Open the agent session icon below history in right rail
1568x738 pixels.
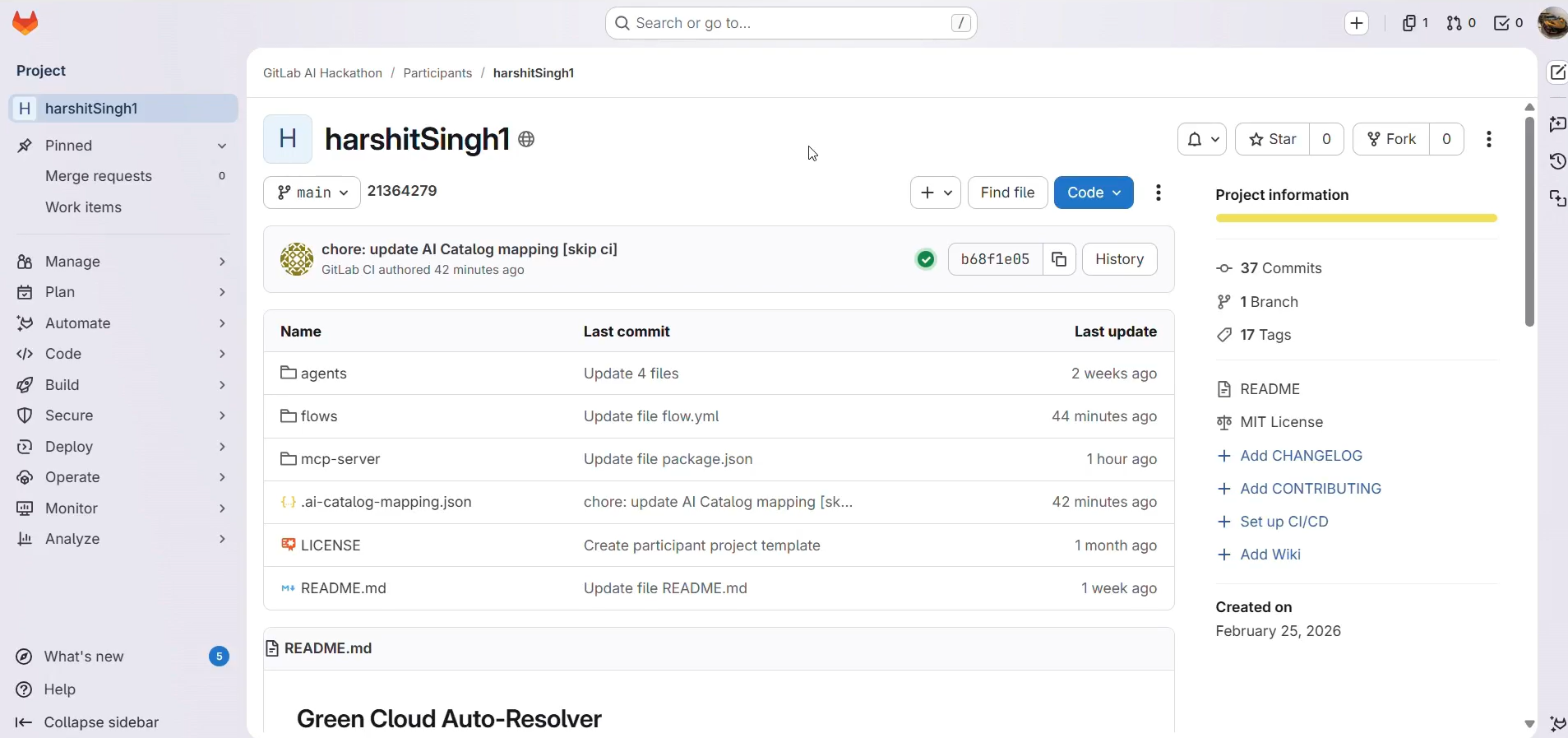pos(1557,198)
